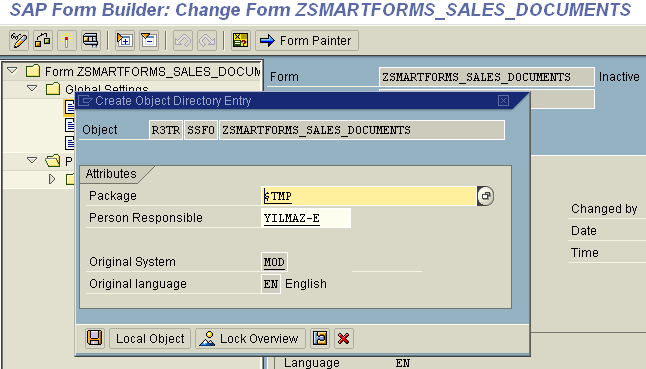Click the Local Object button
Image resolution: width=646 pixels, height=369 pixels.
150,339
